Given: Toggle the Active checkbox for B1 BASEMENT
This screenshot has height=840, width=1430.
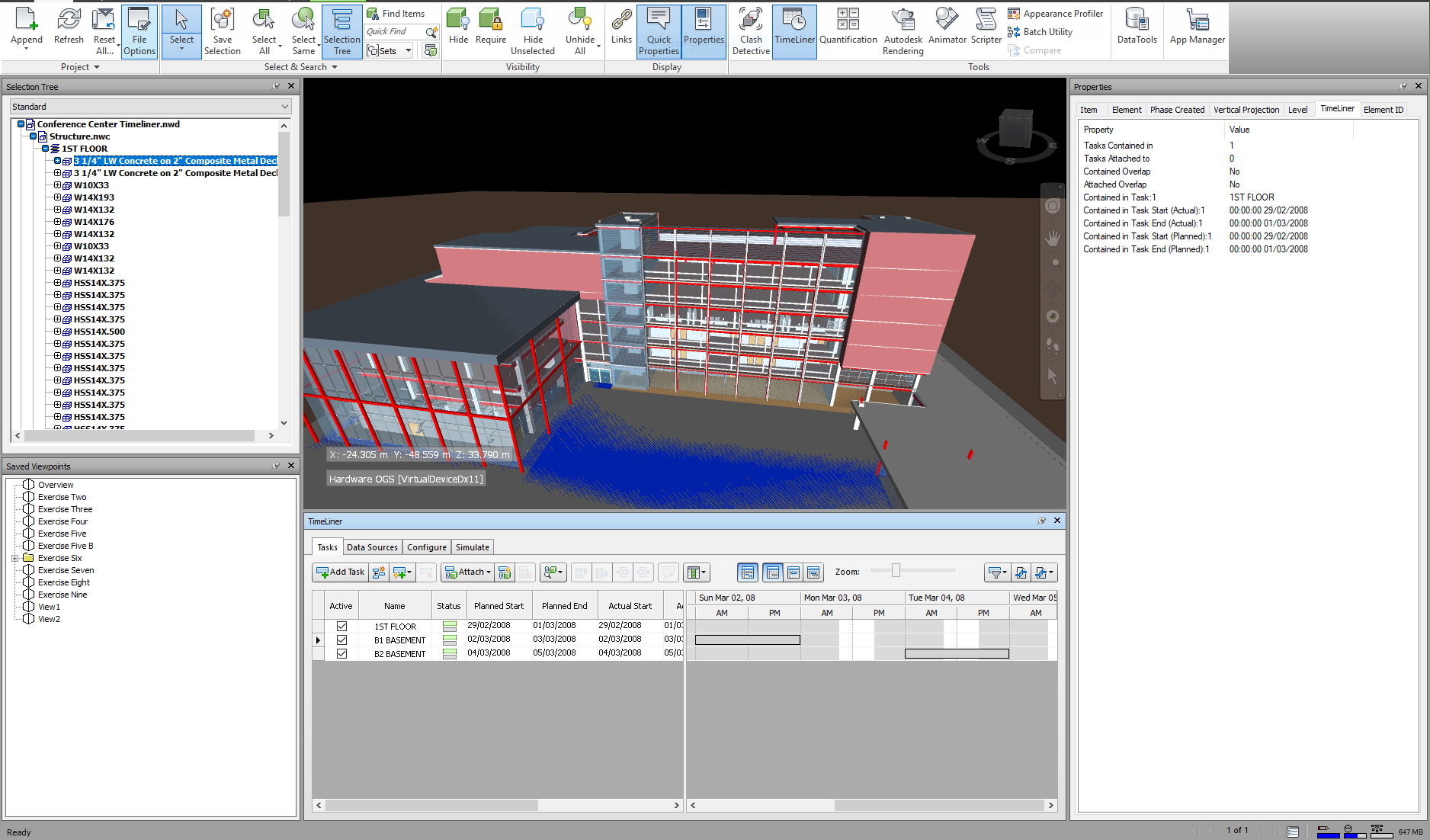Looking at the screenshot, I should coord(341,640).
